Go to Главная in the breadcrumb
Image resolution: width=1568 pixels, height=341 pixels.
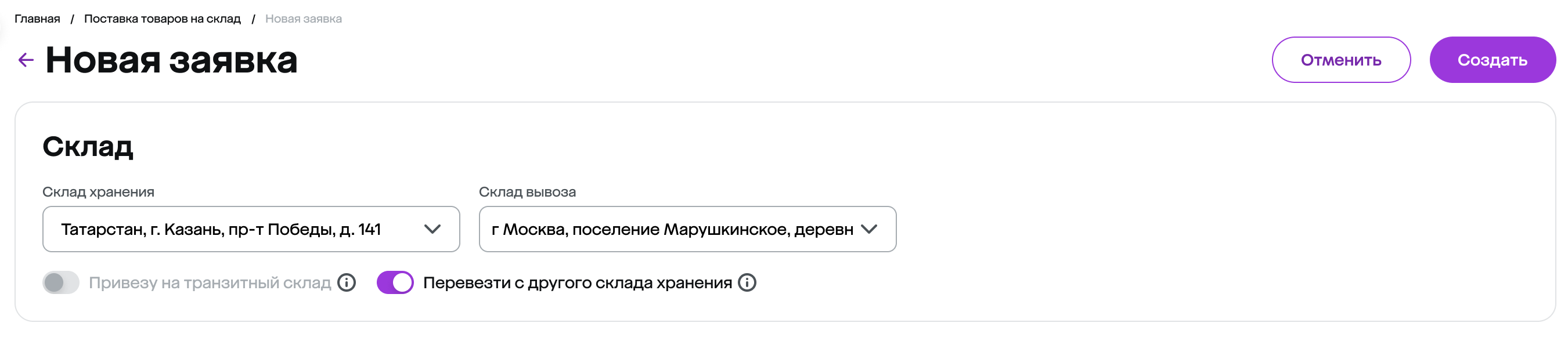tap(37, 19)
